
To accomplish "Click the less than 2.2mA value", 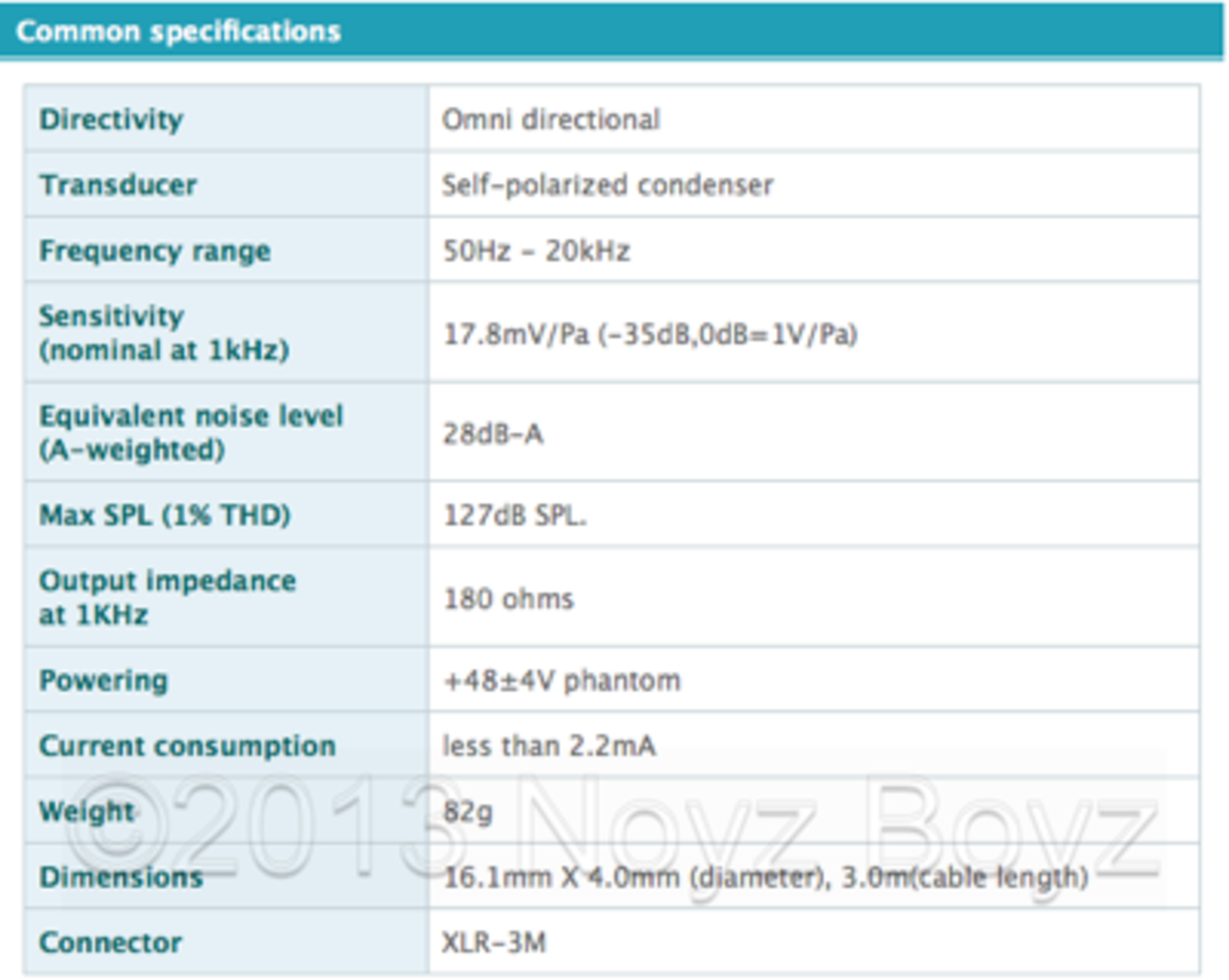I will coord(548,746).
